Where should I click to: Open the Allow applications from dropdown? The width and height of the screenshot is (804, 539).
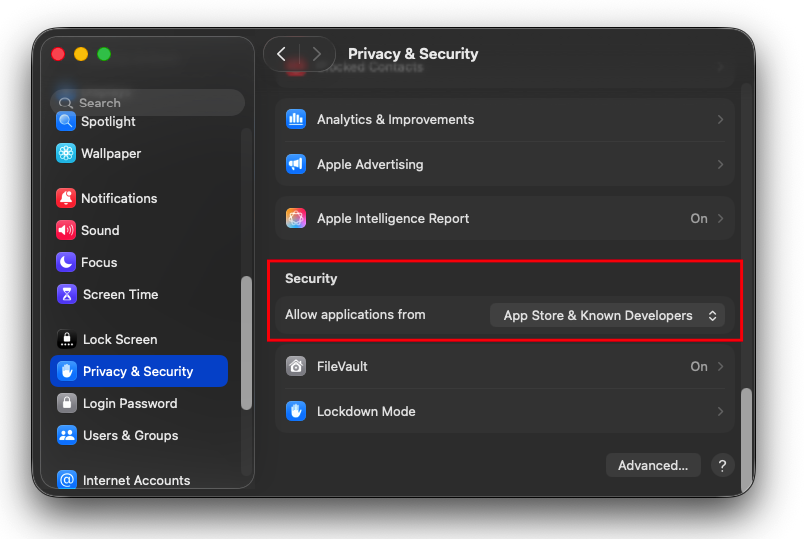coord(607,315)
